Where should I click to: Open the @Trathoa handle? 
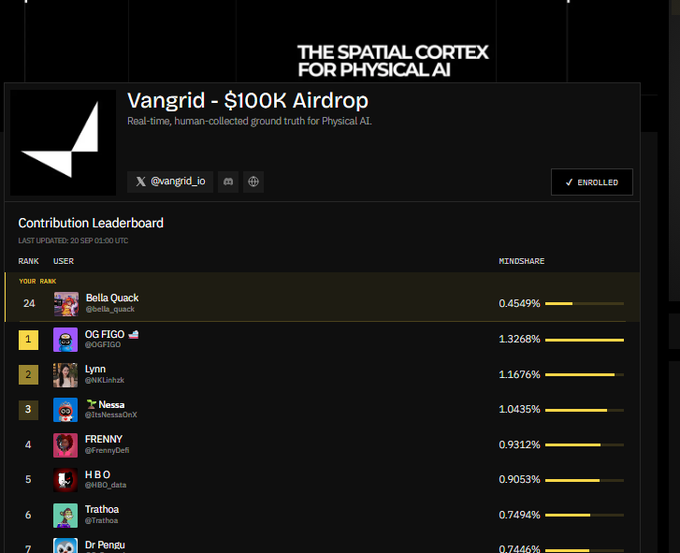point(101,520)
